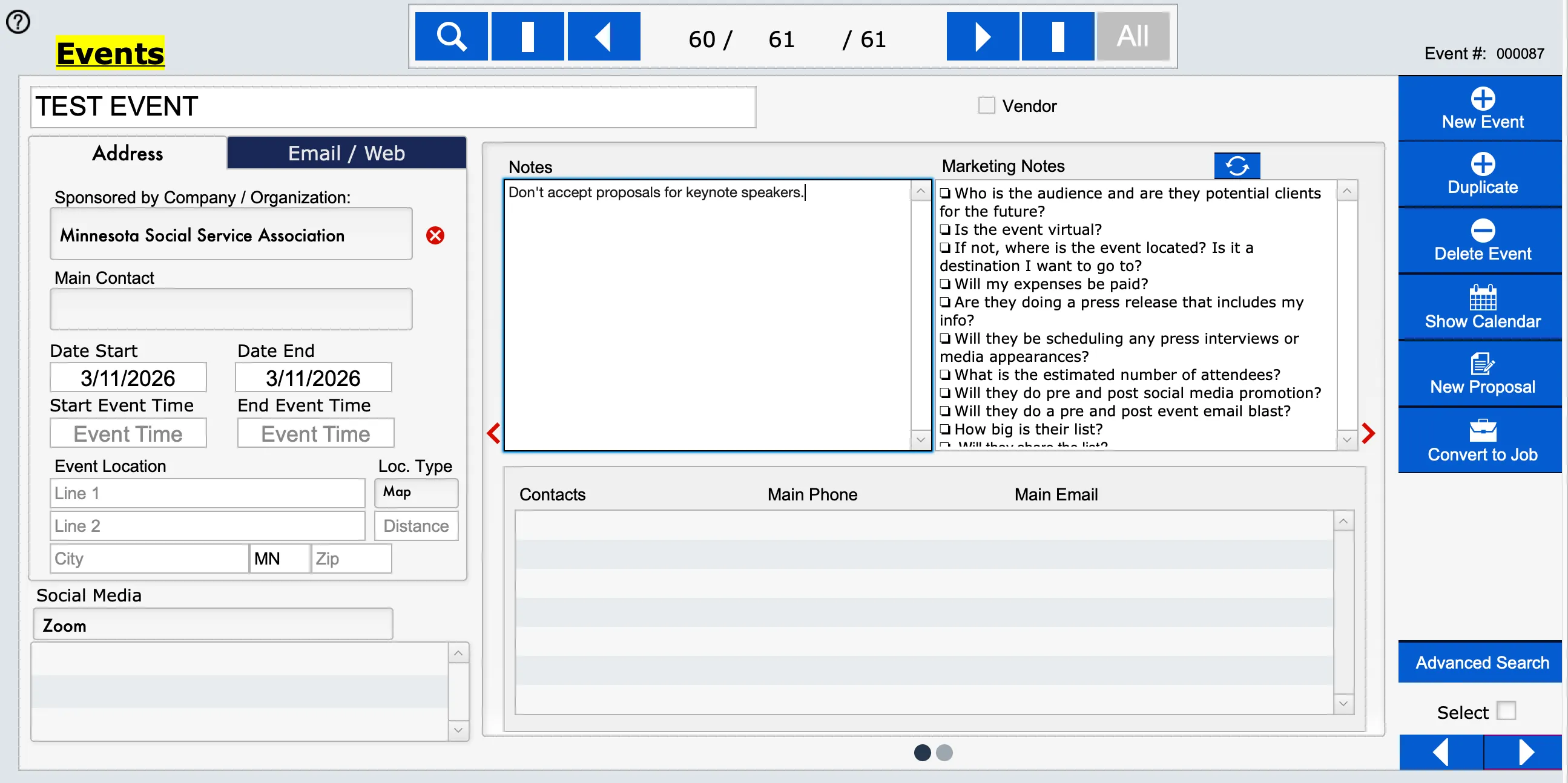Click the Advanced Search button
The image size is (1568, 783).
1481,662
